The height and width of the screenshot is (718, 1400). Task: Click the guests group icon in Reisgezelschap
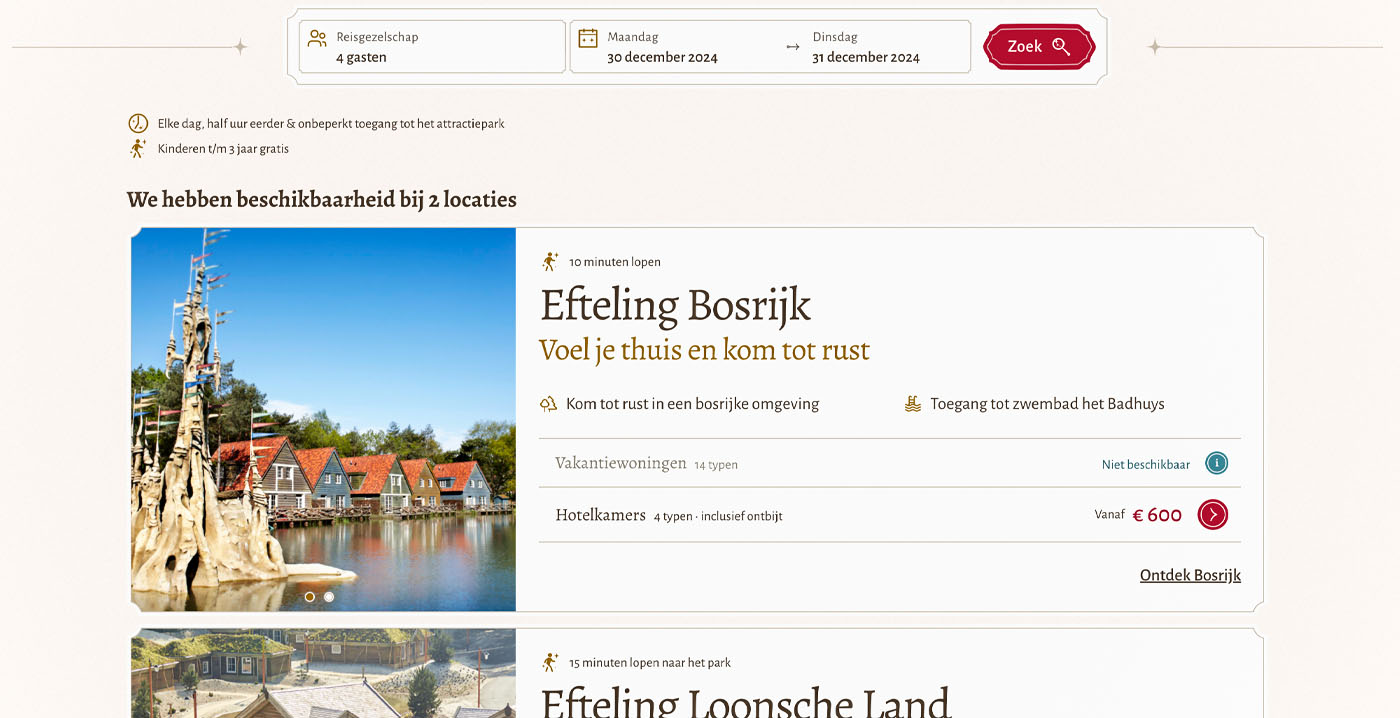click(317, 38)
